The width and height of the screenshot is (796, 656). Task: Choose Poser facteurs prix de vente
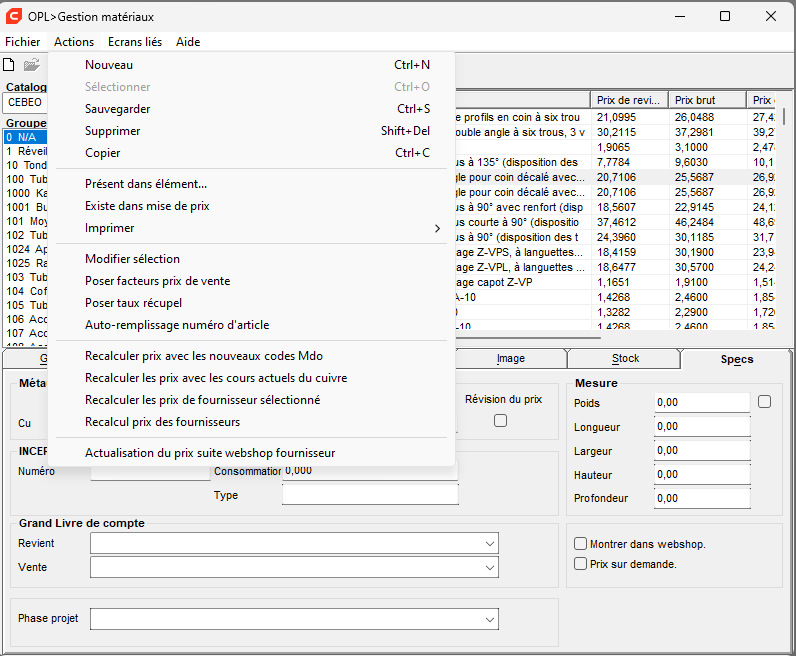251,281
